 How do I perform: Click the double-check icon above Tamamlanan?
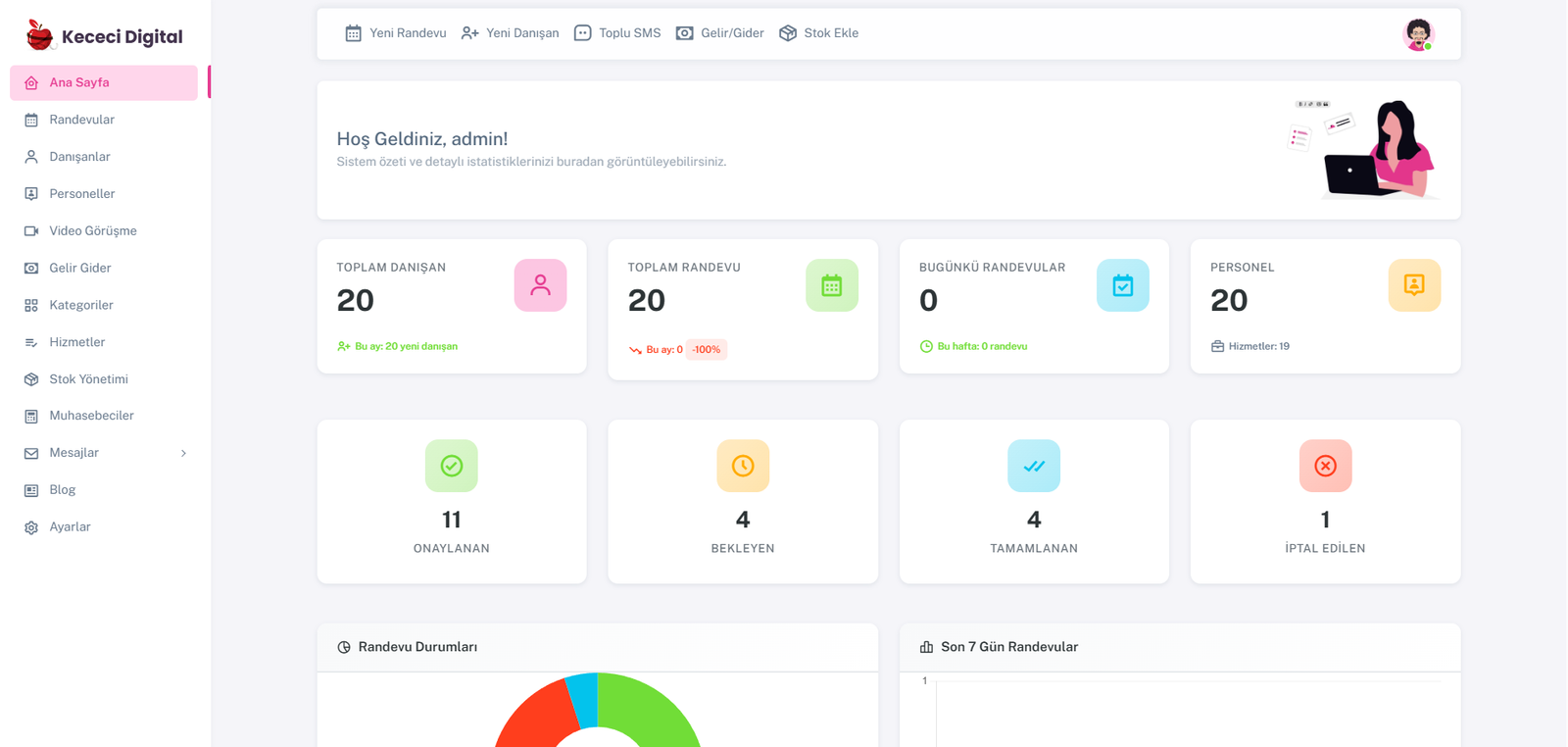1033,466
